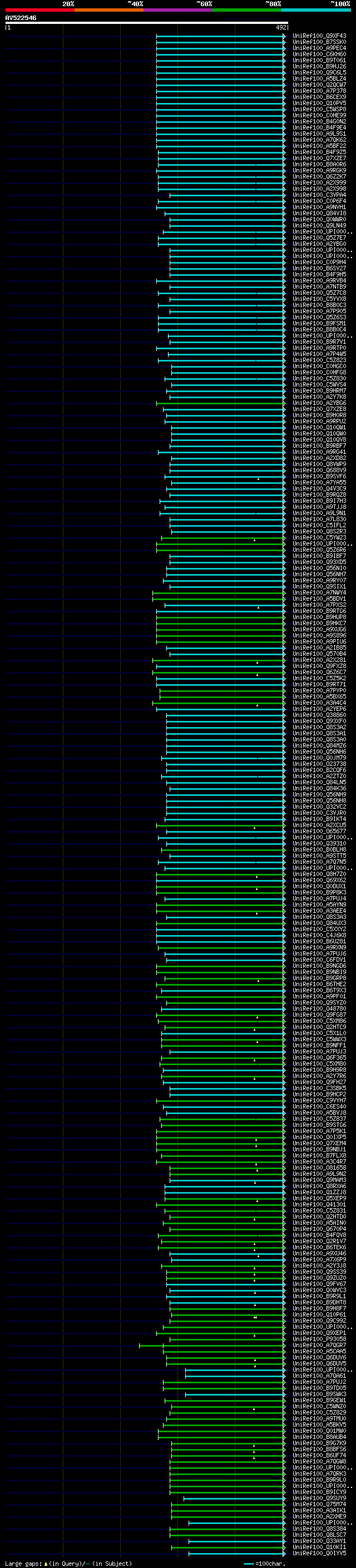Select the UniRef100_Q33AY1 label
Screen dimensions: 356x1568
tap(319, 1541)
